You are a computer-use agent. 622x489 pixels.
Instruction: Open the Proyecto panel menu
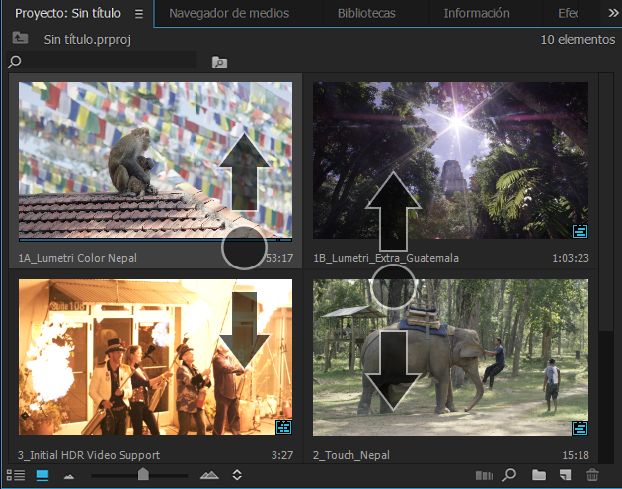[x=139, y=14]
